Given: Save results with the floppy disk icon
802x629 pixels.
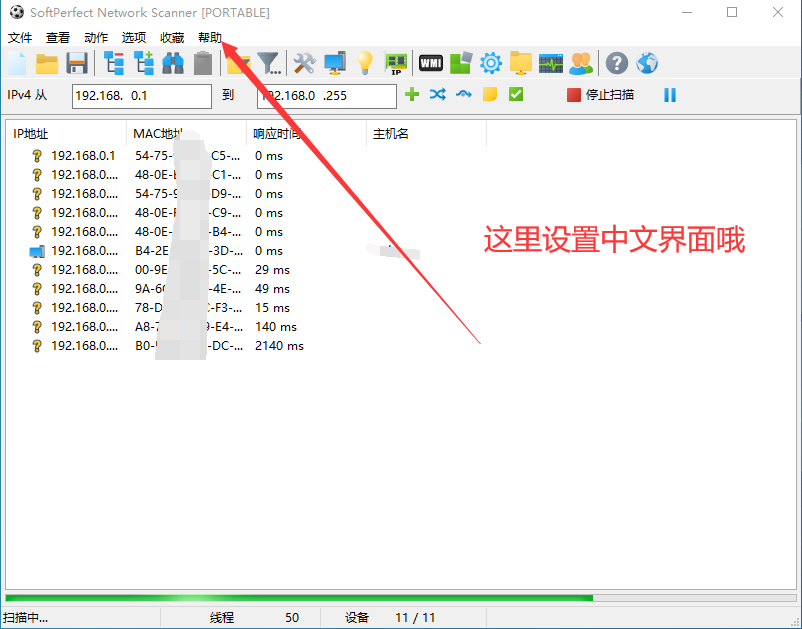Looking at the screenshot, I should (x=77, y=63).
